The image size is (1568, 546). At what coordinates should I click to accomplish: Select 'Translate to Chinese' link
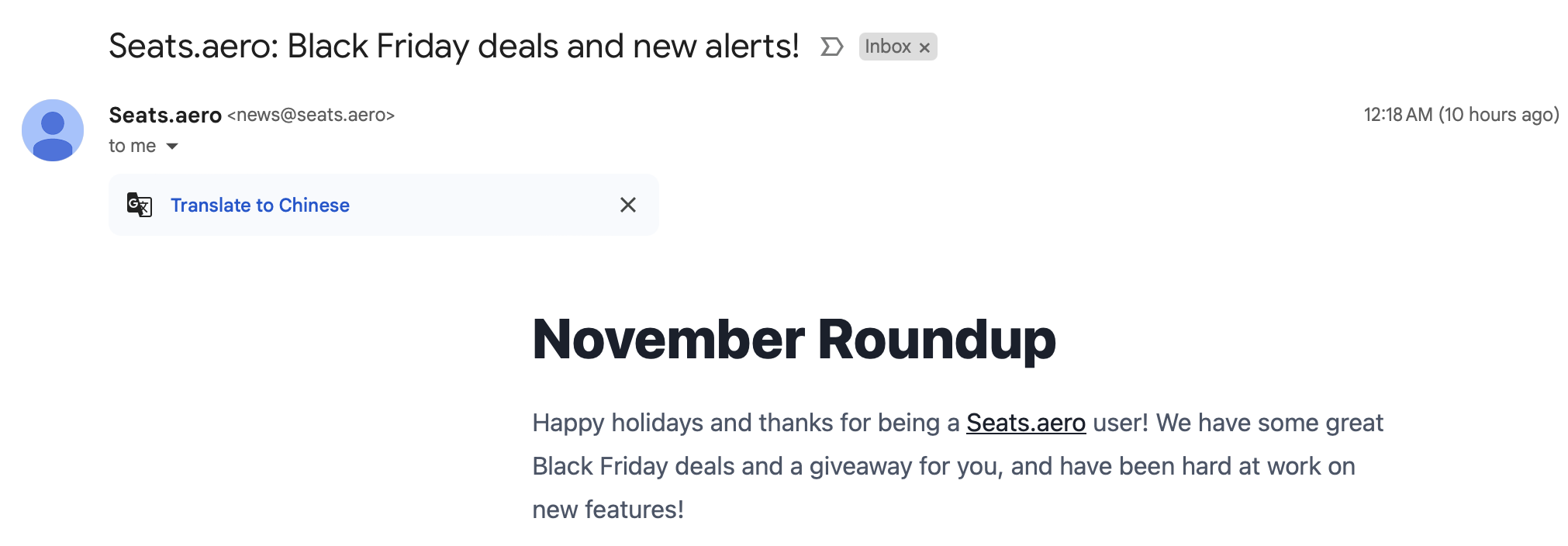click(260, 205)
